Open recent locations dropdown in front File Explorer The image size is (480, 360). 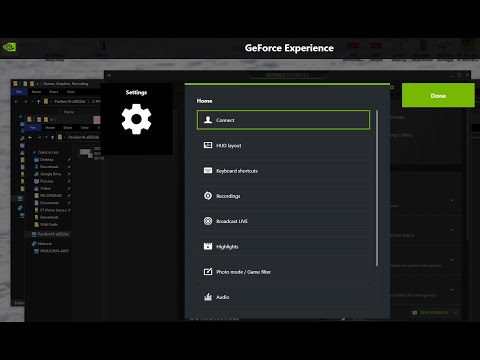(46, 137)
